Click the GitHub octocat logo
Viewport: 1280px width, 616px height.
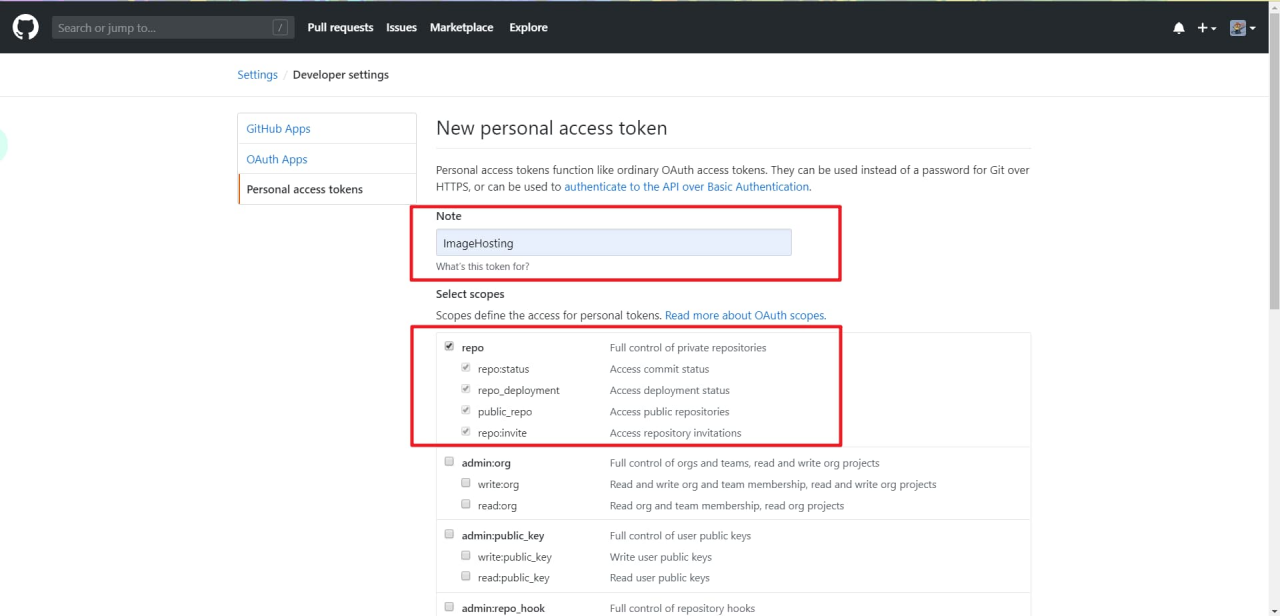tap(25, 27)
